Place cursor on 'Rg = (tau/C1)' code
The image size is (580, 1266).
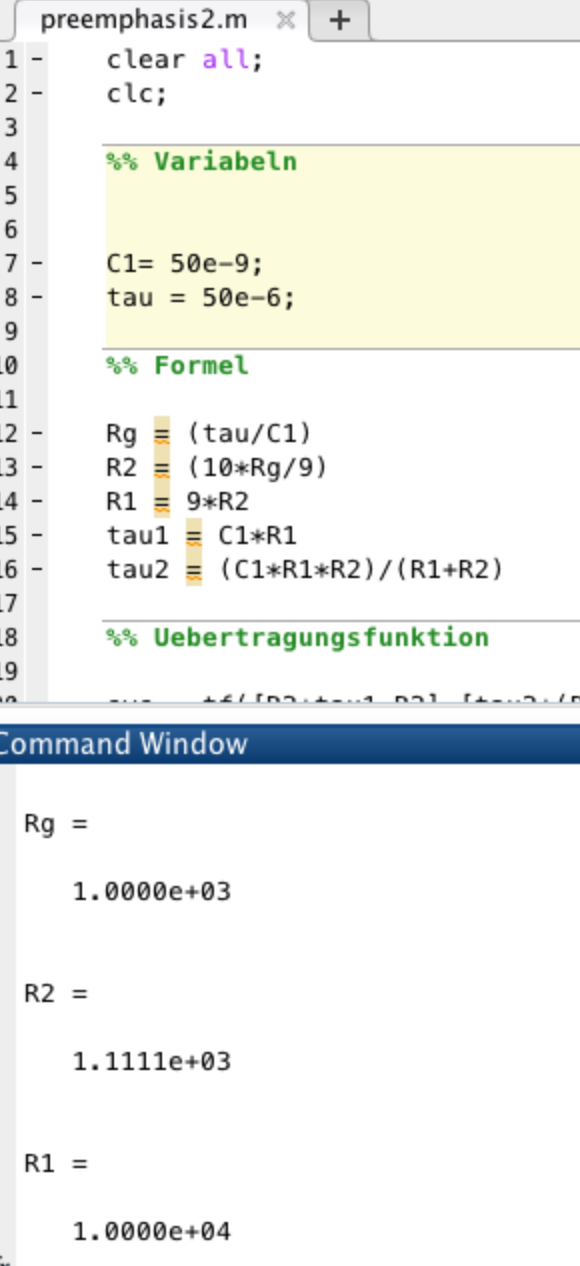pyautogui.click(x=209, y=434)
